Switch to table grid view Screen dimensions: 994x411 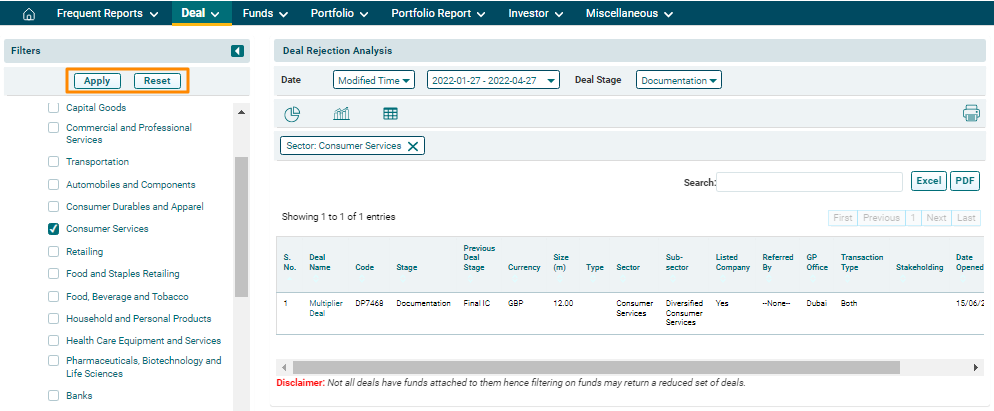pyautogui.click(x=391, y=114)
